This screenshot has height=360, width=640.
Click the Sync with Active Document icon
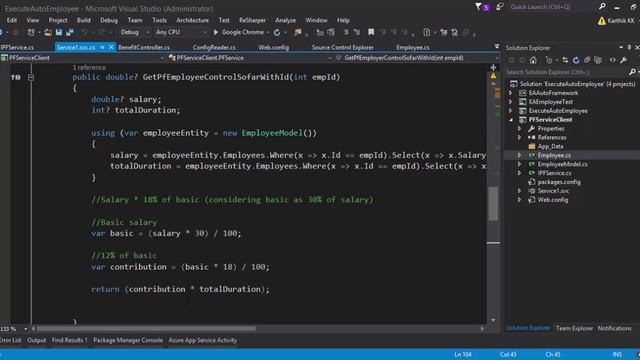[x=565, y=60]
